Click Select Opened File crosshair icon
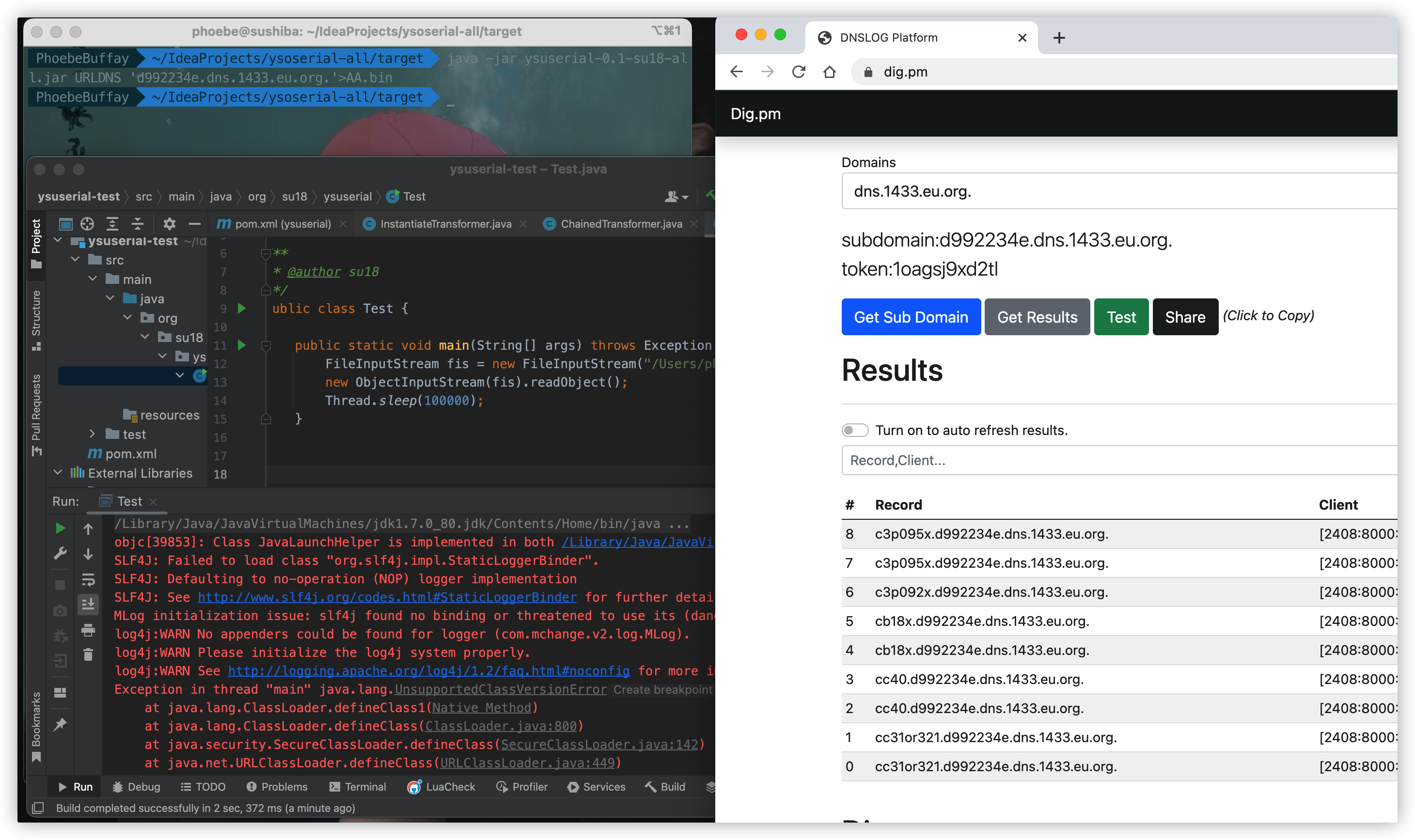1415x840 pixels. (x=87, y=224)
